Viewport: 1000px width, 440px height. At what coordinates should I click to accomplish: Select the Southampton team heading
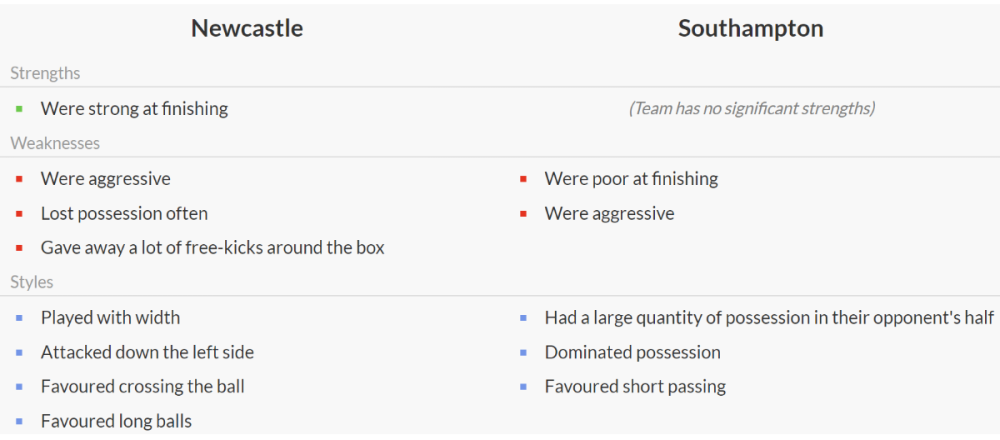750,29
